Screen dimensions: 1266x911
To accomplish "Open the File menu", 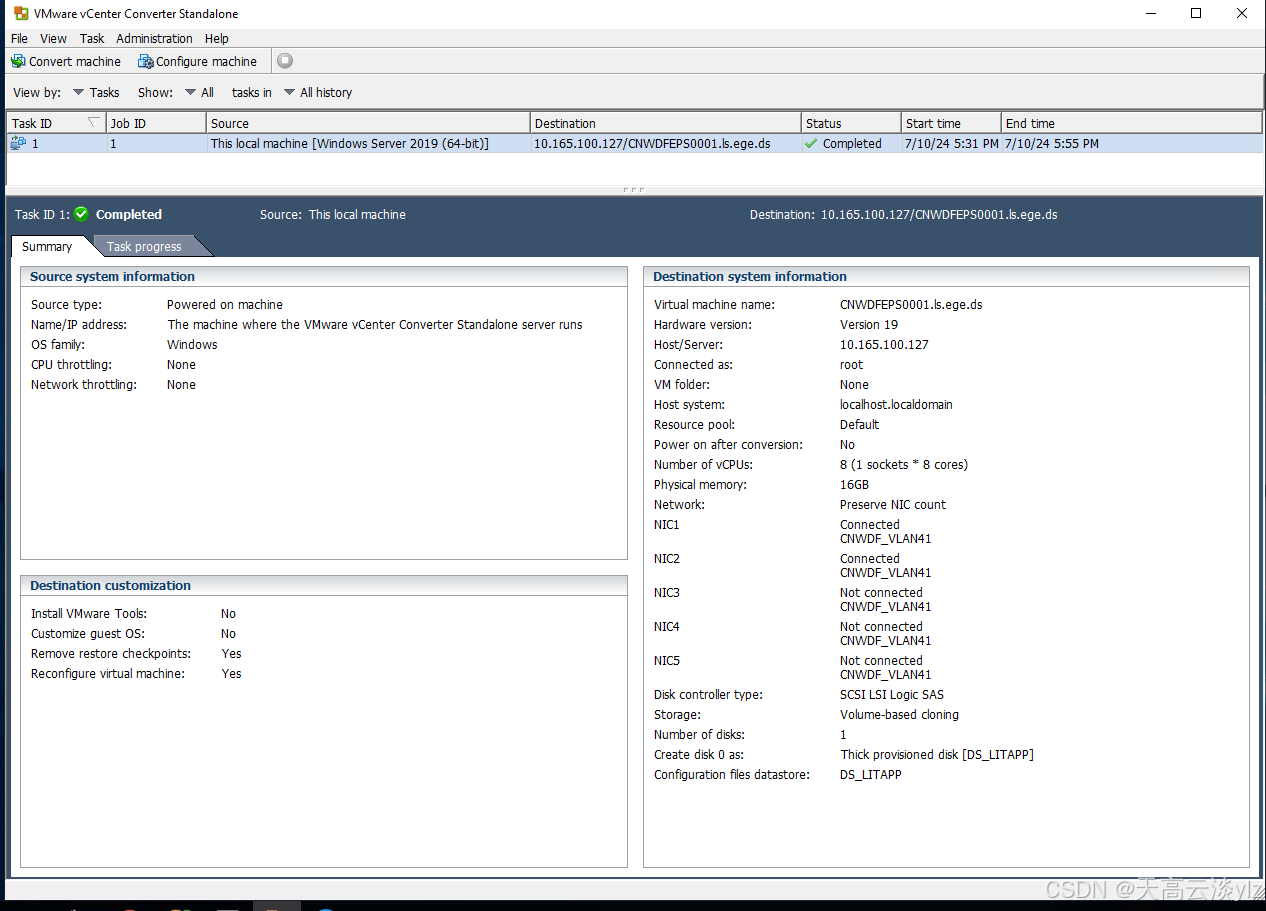I will pos(19,38).
